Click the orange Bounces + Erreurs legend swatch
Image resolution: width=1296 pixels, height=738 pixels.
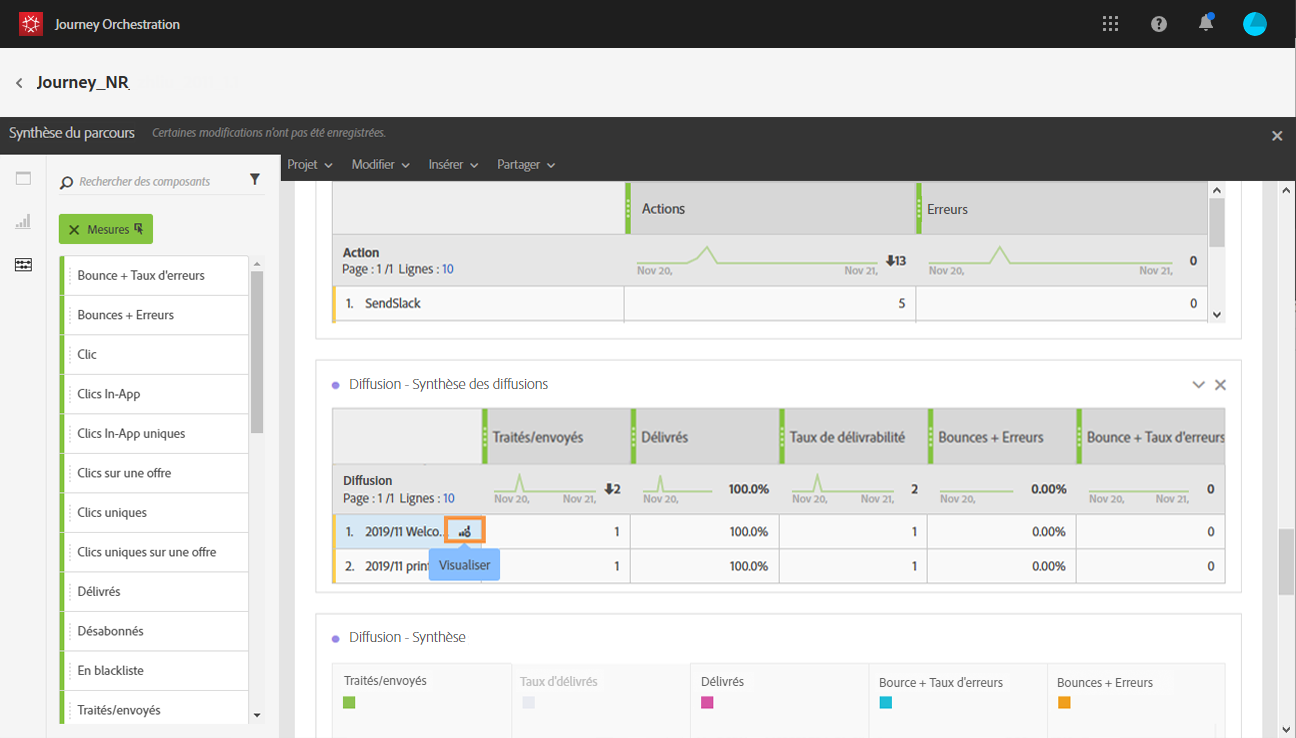[x=1064, y=703]
